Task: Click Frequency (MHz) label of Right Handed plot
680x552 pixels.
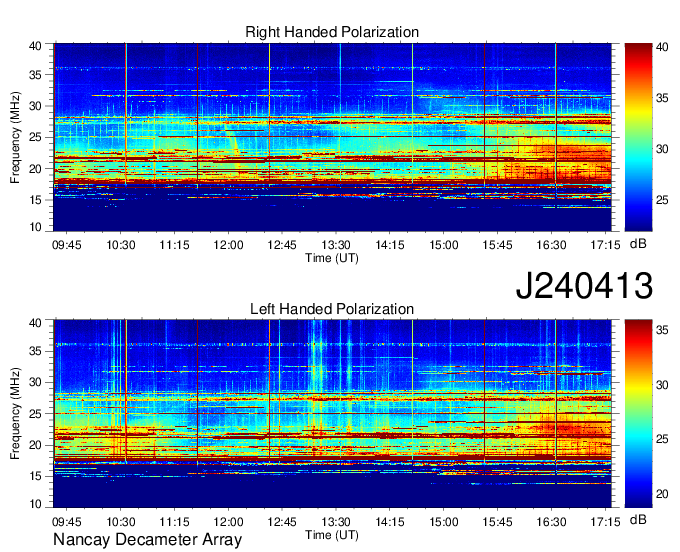Action: (x=15, y=137)
